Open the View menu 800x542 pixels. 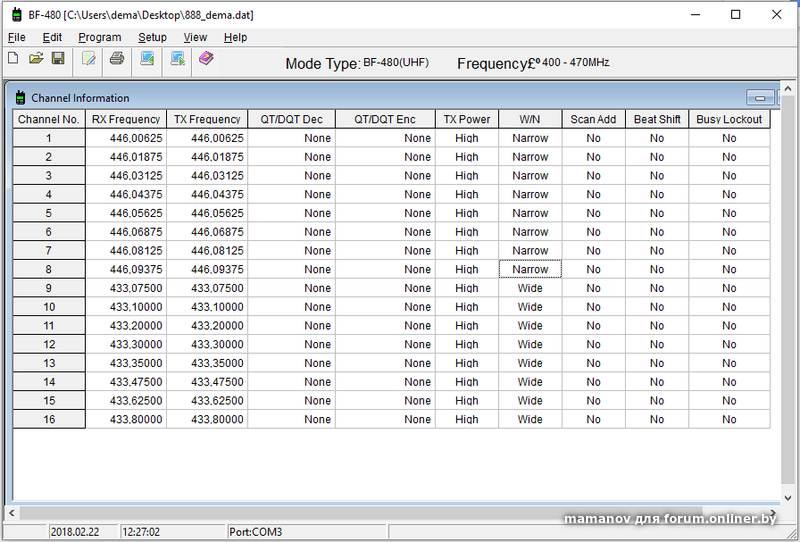coord(195,37)
